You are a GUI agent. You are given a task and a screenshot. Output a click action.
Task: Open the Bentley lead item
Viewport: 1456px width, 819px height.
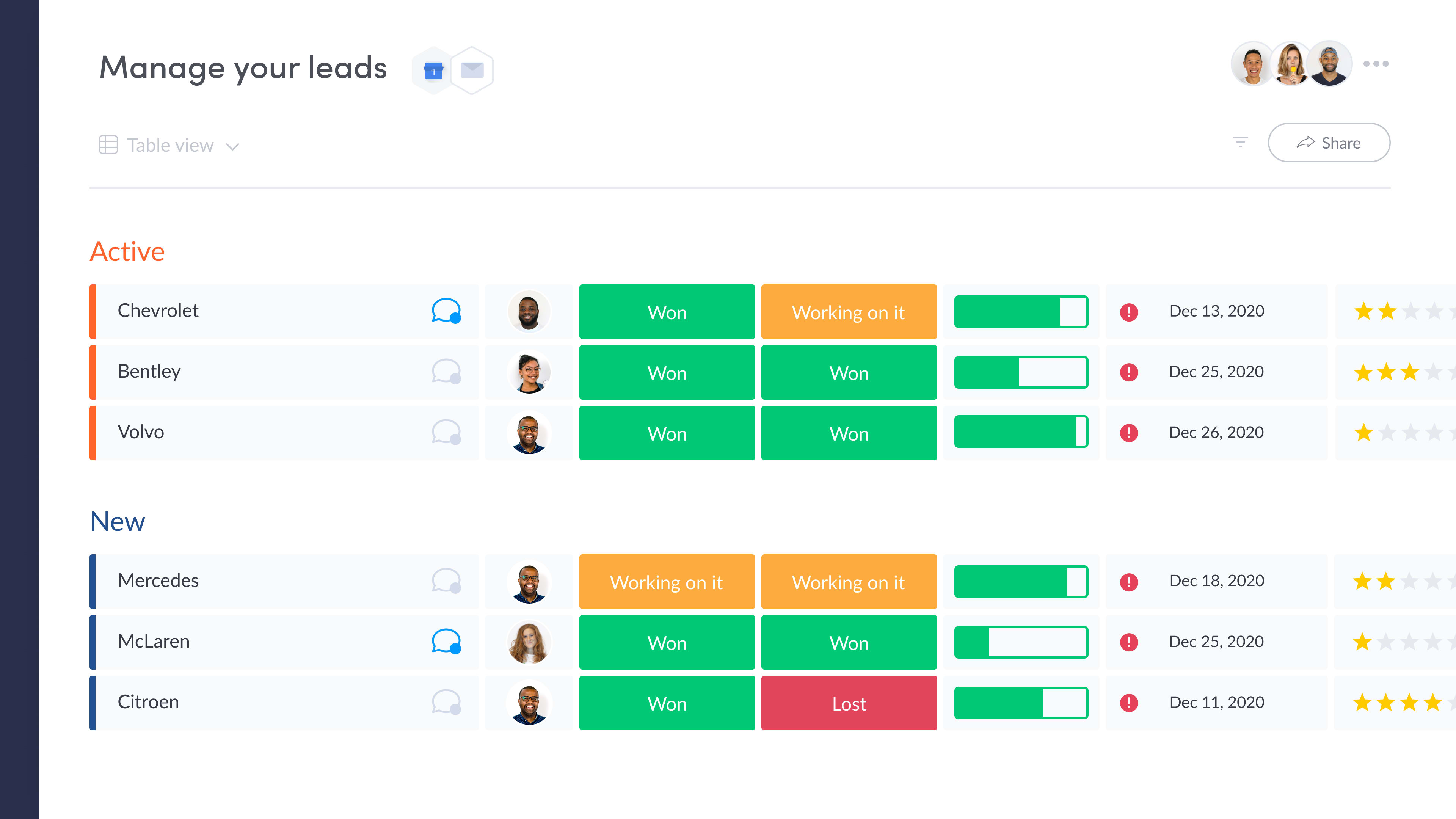click(x=149, y=371)
